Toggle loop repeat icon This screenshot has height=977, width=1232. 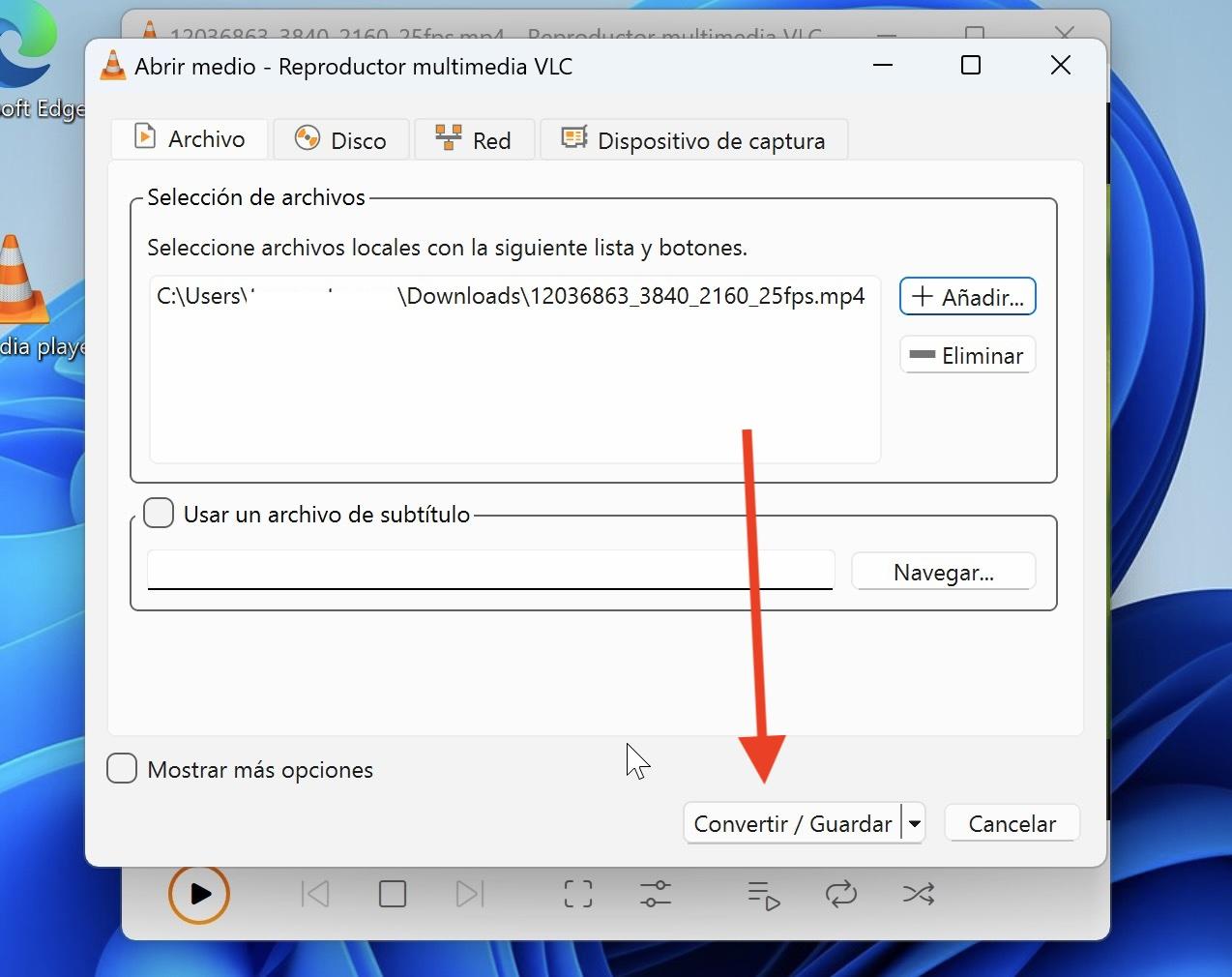(841, 894)
